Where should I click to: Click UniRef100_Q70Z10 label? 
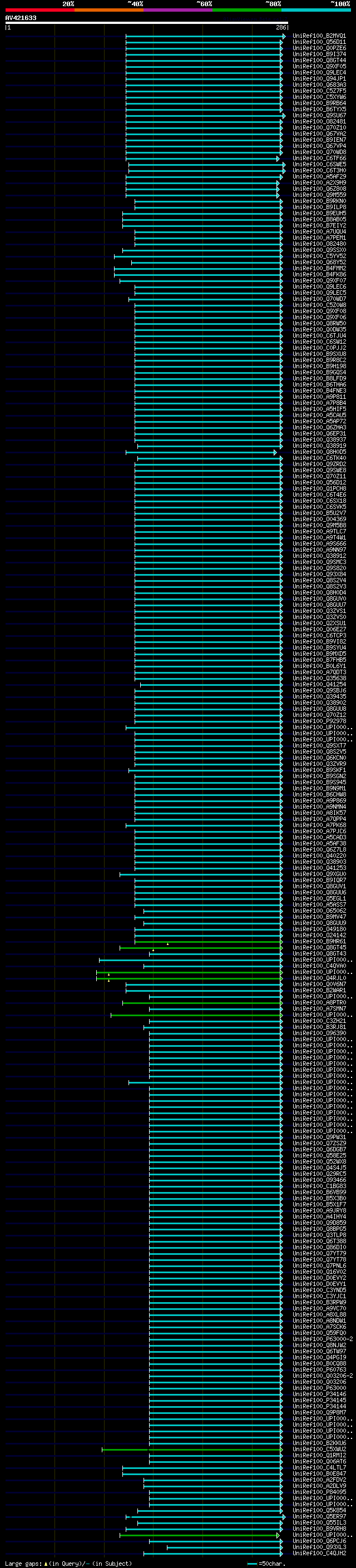[x=319, y=128]
